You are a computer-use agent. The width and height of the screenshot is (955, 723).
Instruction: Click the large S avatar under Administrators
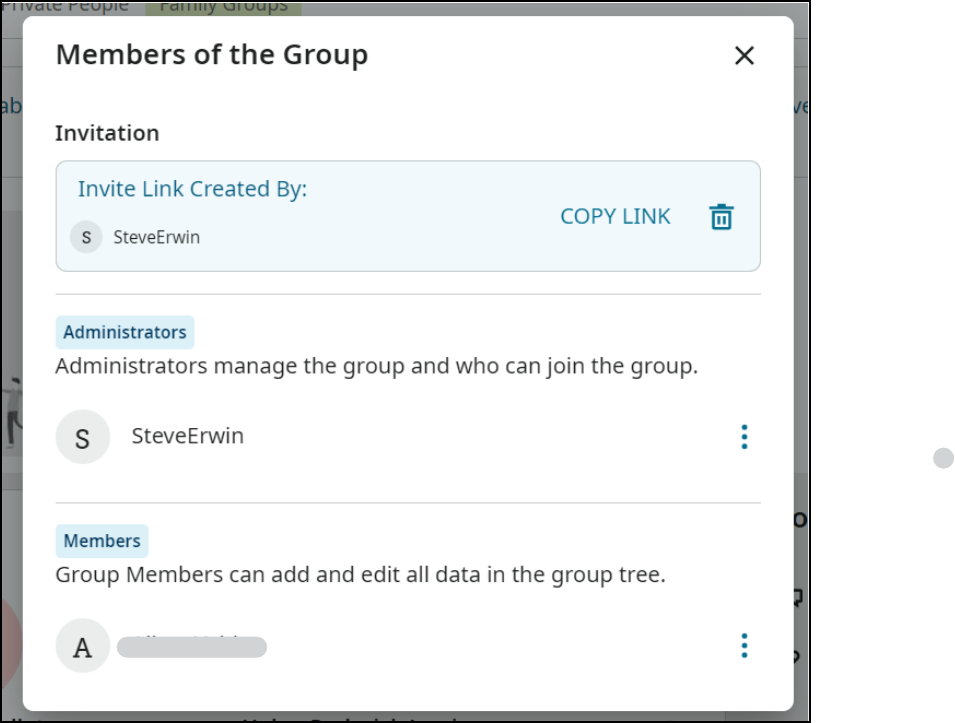click(82, 438)
